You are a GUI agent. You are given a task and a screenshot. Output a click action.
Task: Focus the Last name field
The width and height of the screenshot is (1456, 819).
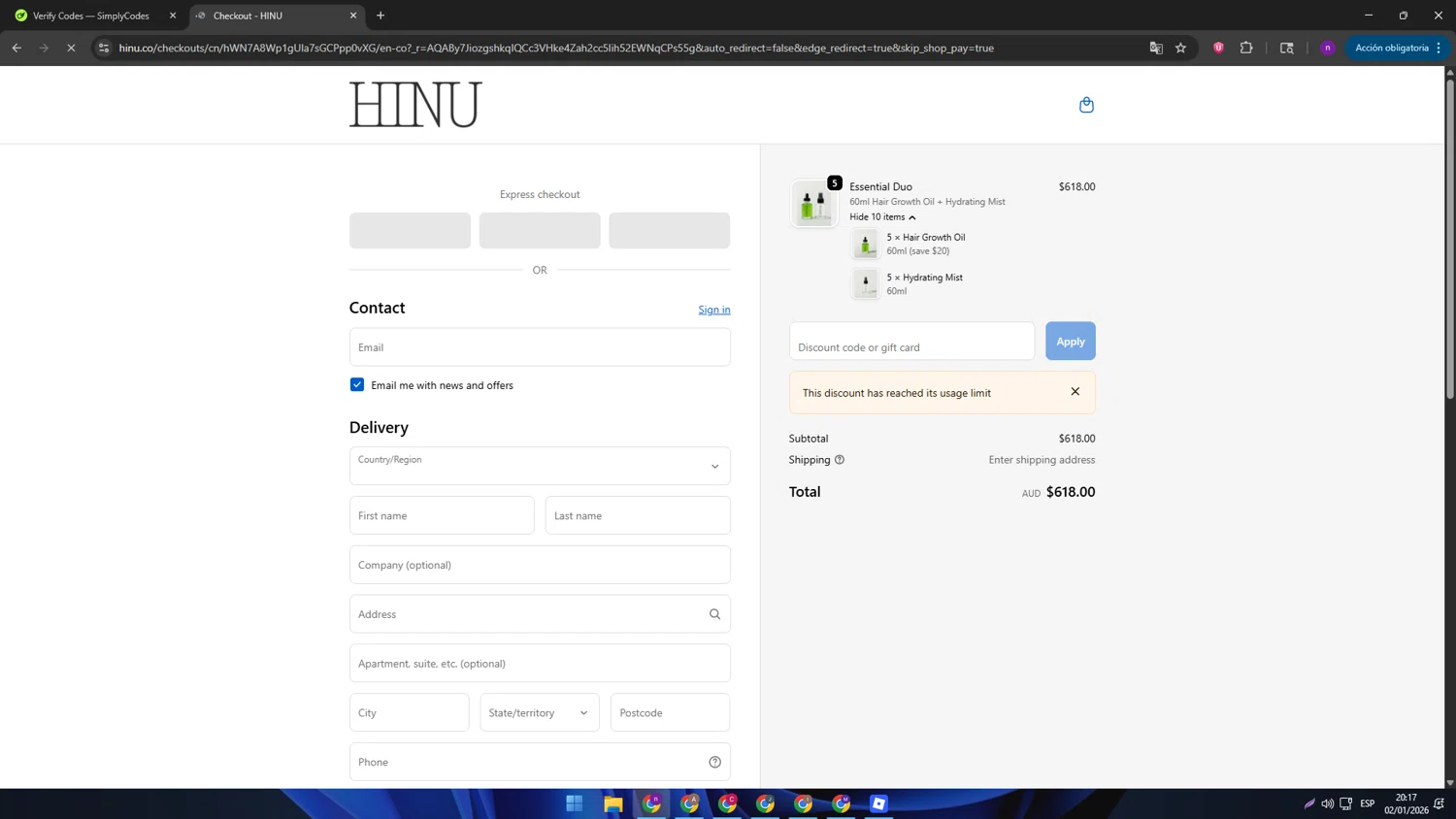click(638, 515)
